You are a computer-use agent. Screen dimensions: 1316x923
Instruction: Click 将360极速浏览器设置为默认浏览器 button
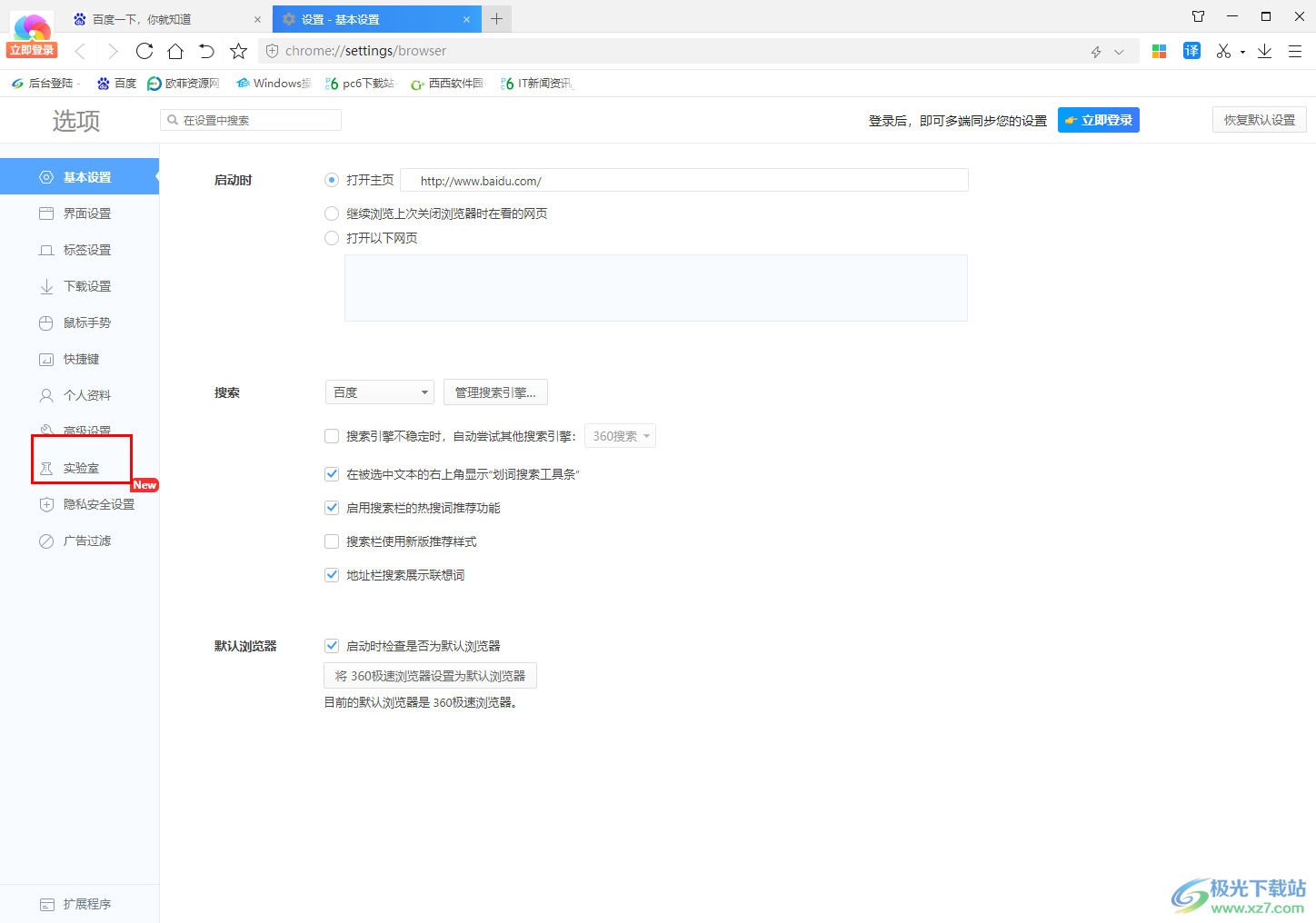pos(430,676)
